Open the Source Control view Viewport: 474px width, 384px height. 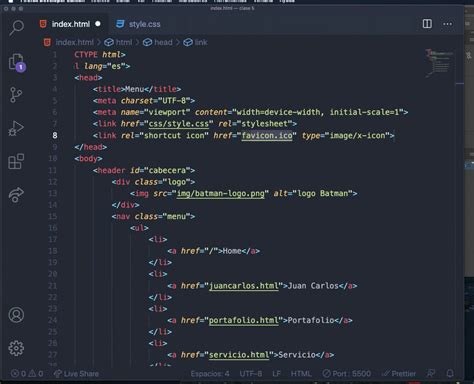(x=16, y=95)
